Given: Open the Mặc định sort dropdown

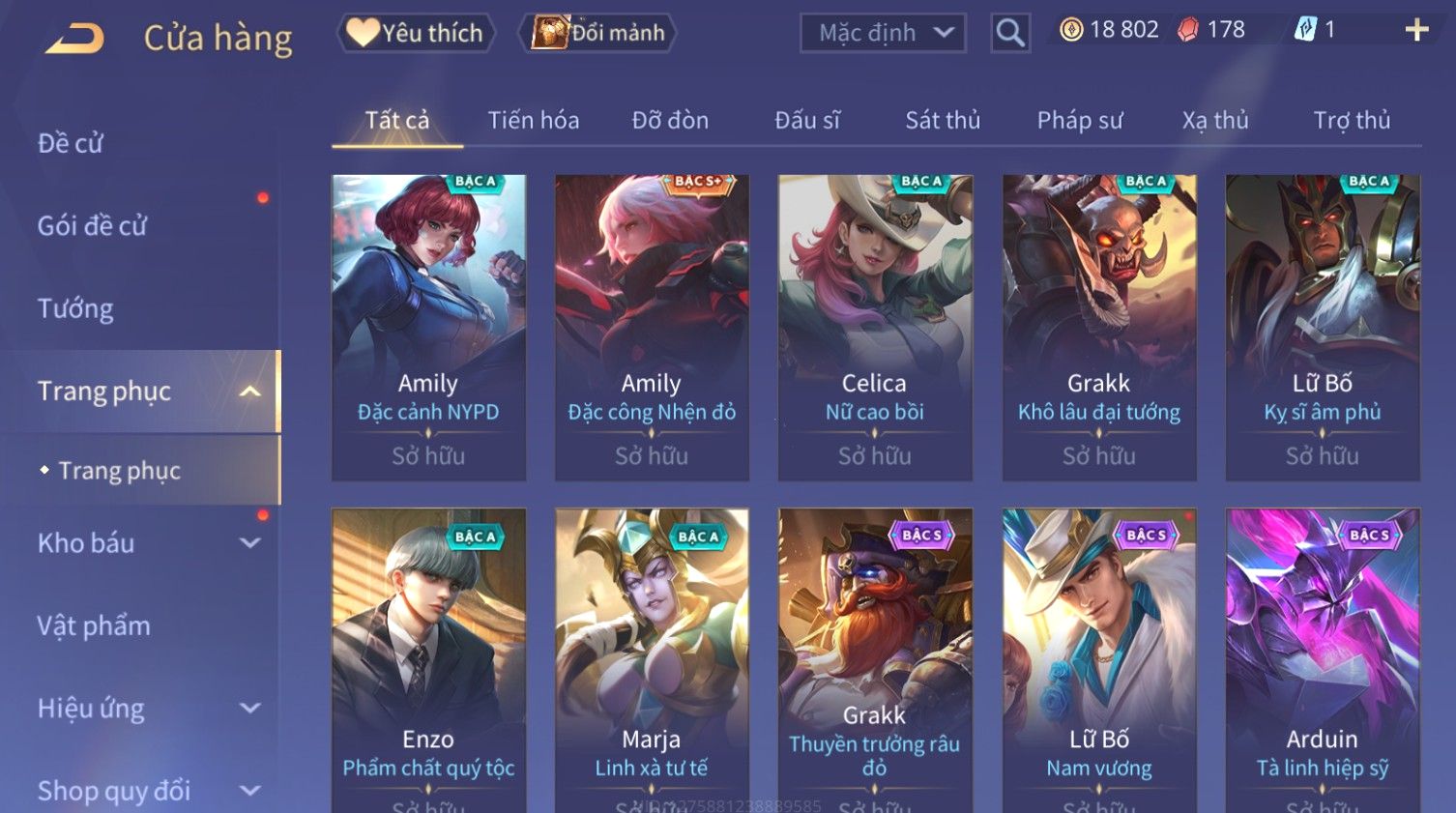Looking at the screenshot, I should pyautogui.click(x=883, y=33).
